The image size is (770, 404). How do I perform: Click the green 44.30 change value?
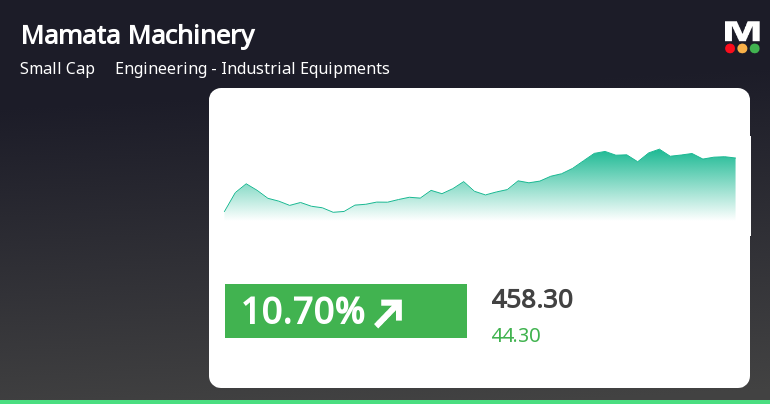(x=516, y=335)
